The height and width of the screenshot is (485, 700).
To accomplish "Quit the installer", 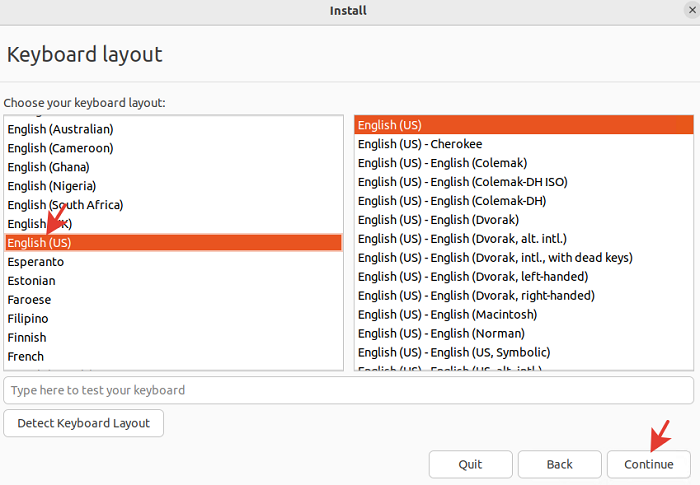I will [x=471, y=464].
